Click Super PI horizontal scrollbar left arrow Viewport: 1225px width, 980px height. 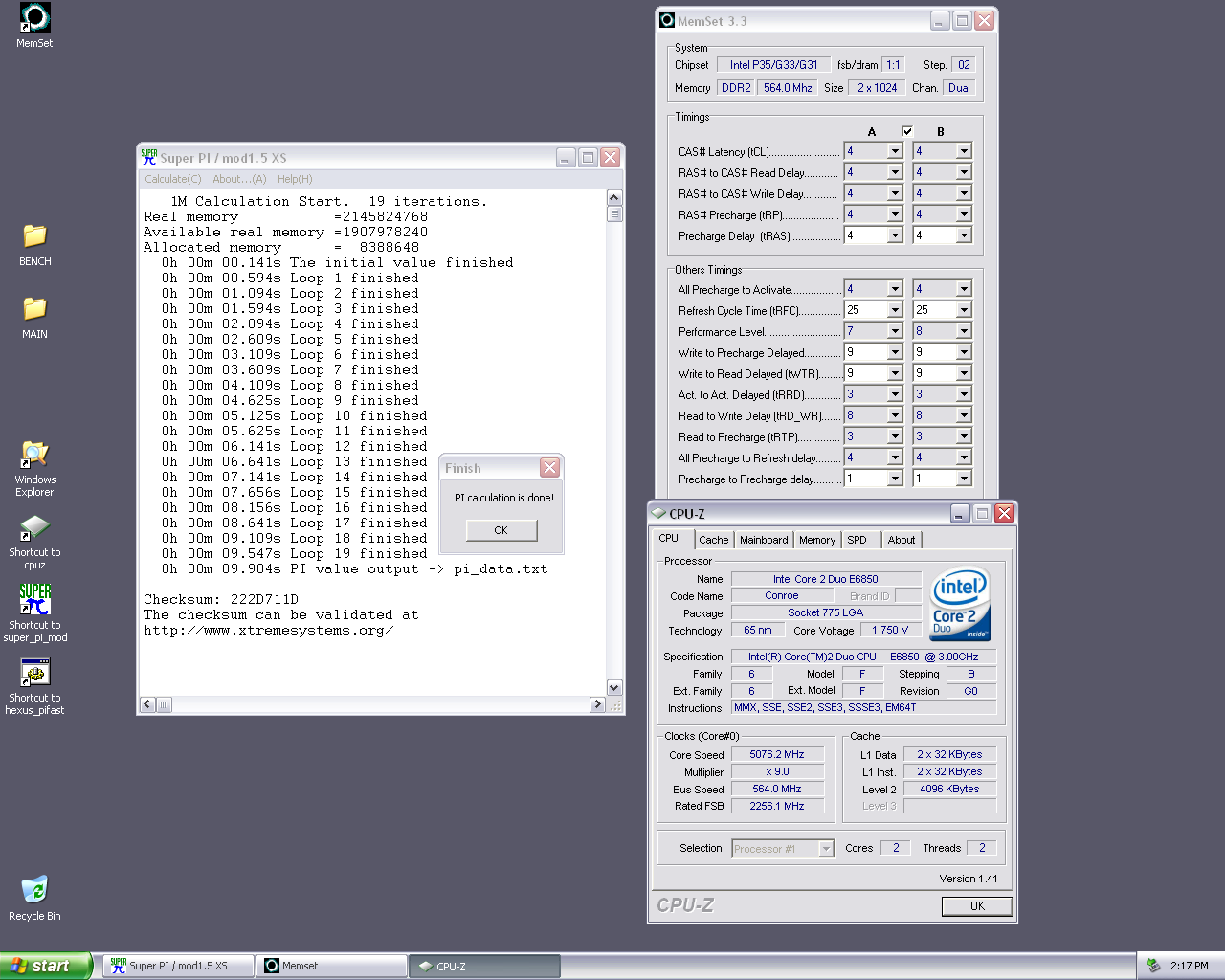pyautogui.click(x=147, y=704)
